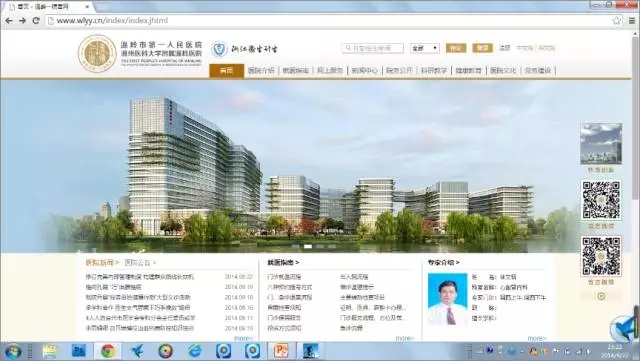
Task: Click the browser back arrow
Action: 9,20
